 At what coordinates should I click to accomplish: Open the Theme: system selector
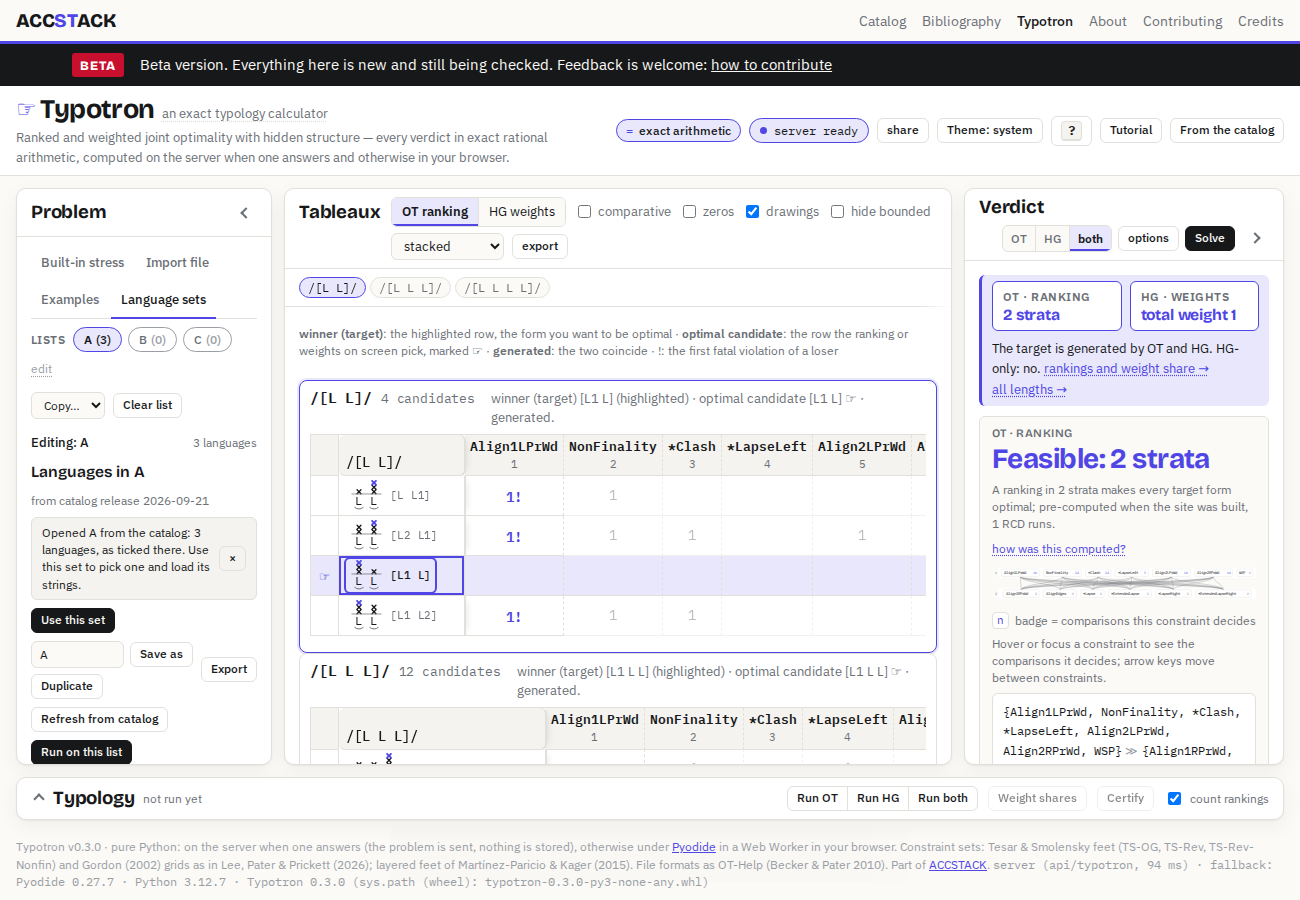tap(990, 130)
